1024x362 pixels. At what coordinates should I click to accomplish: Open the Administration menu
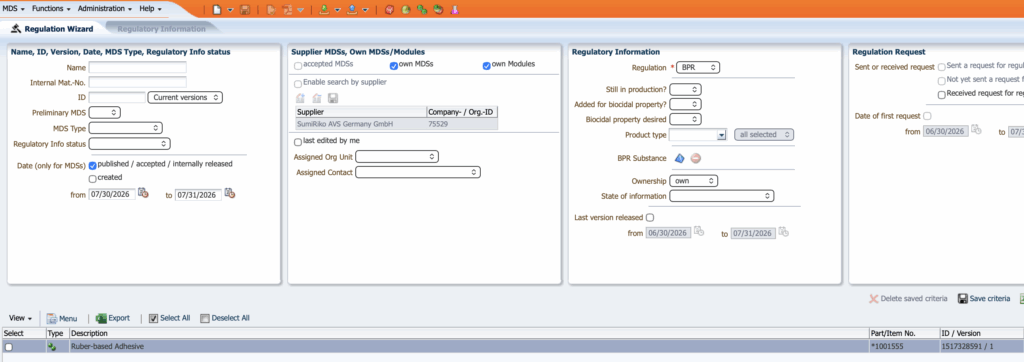[104, 8]
